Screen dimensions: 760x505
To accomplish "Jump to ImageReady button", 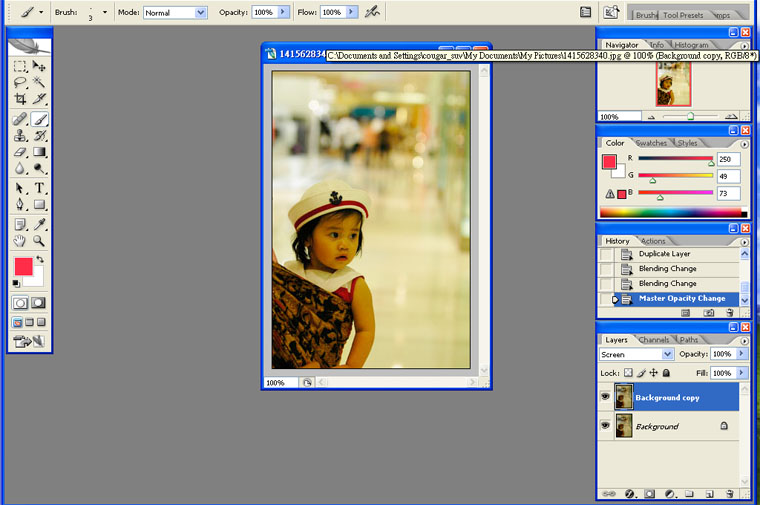I will click(29, 342).
